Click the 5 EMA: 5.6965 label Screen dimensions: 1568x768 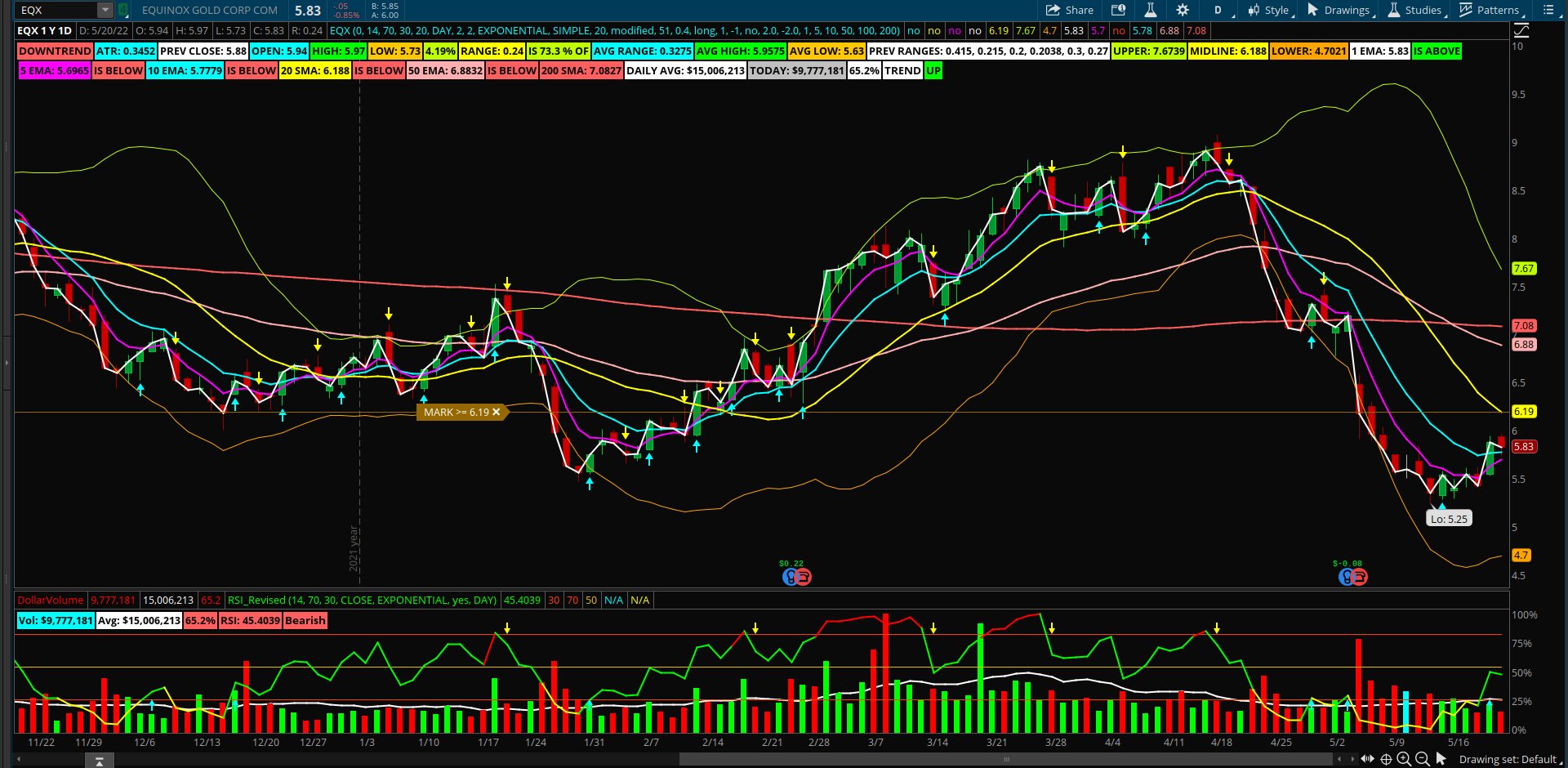(55, 70)
